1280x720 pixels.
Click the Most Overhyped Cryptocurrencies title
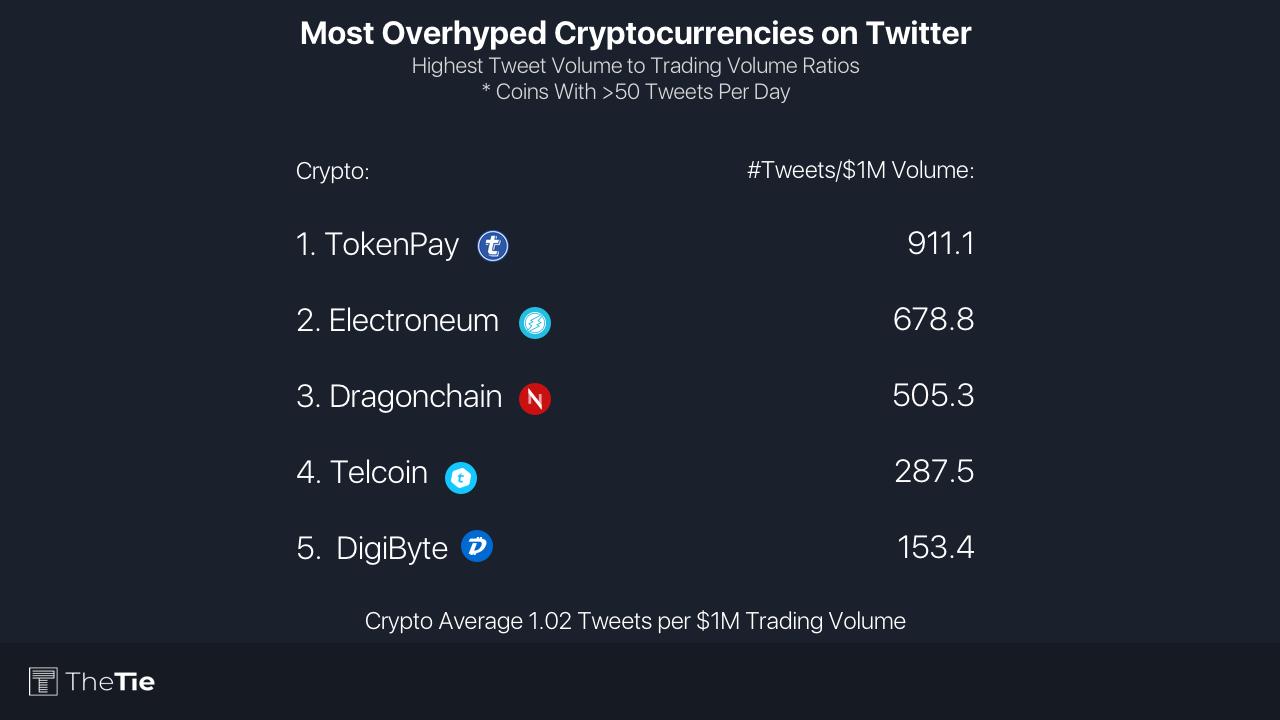point(636,33)
